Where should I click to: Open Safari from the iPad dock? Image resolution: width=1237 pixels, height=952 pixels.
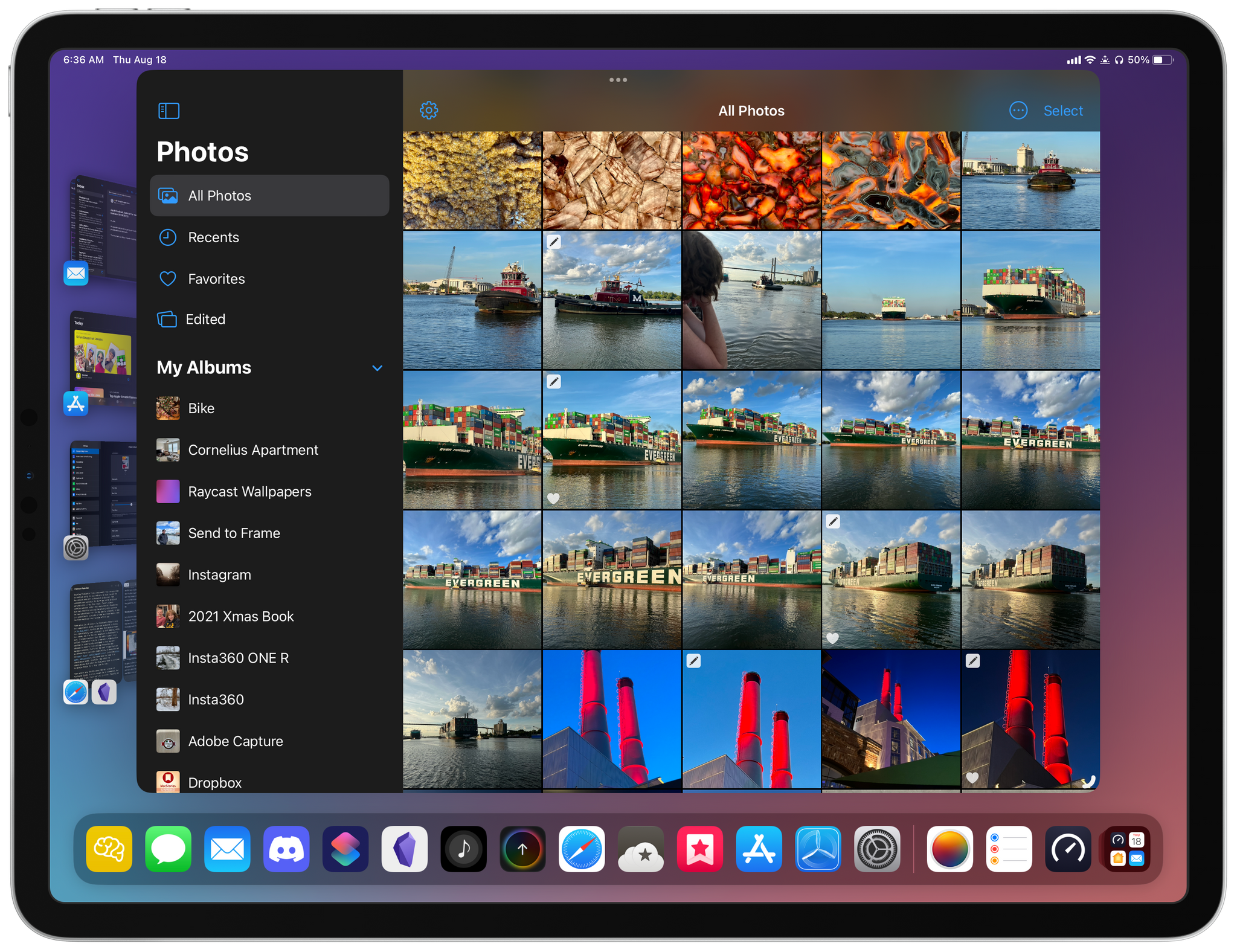(x=582, y=868)
